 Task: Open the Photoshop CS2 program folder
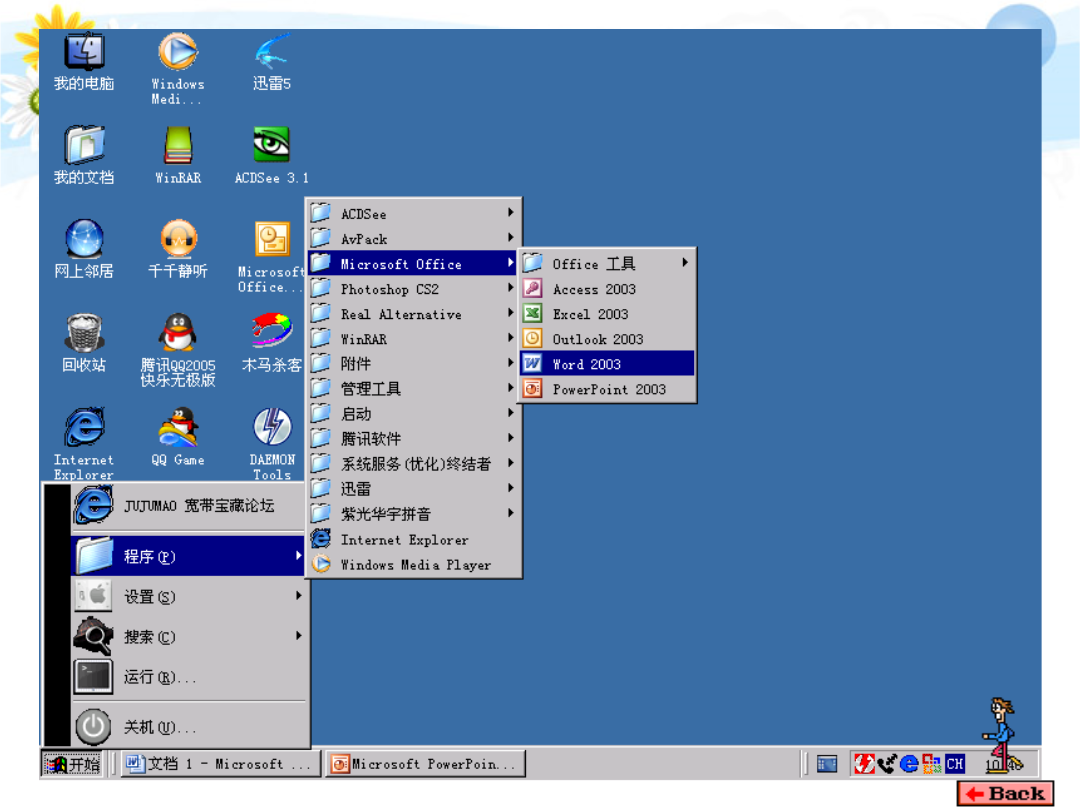(413, 289)
